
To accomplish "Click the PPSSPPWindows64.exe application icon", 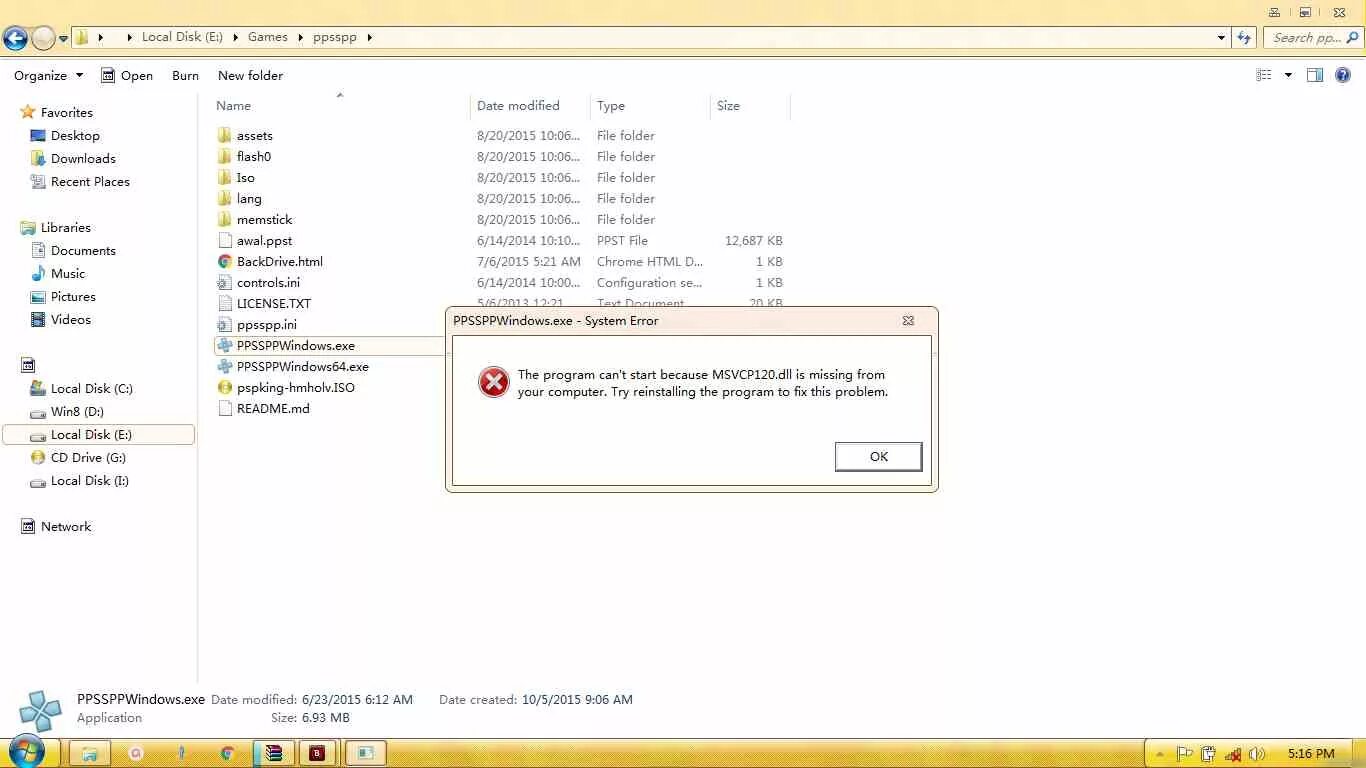I will pos(225,366).
